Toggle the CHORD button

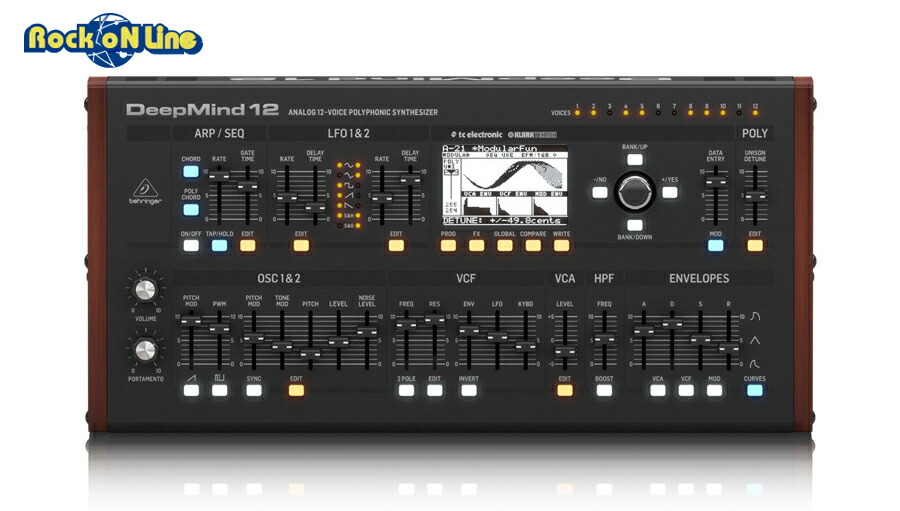click(191, 171)
